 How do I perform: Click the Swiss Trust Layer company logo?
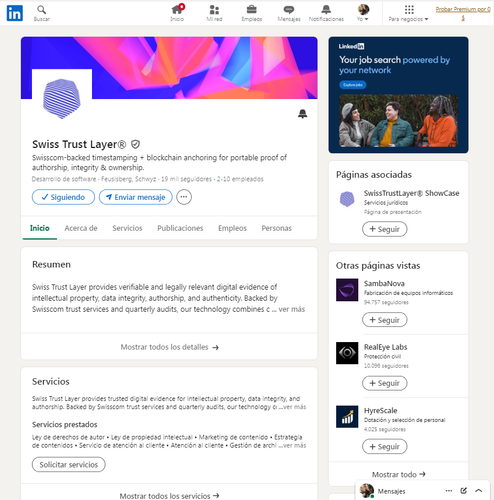pos(62,99)
